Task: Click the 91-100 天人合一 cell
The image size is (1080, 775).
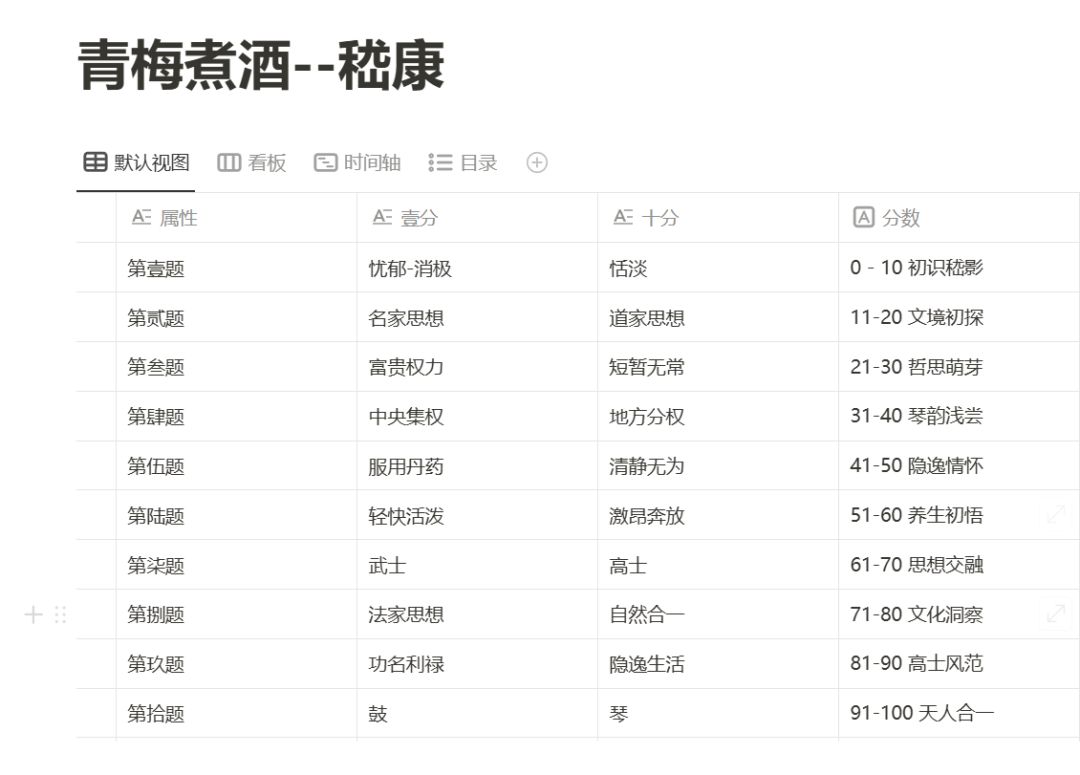Action: [x=959, y=713]
